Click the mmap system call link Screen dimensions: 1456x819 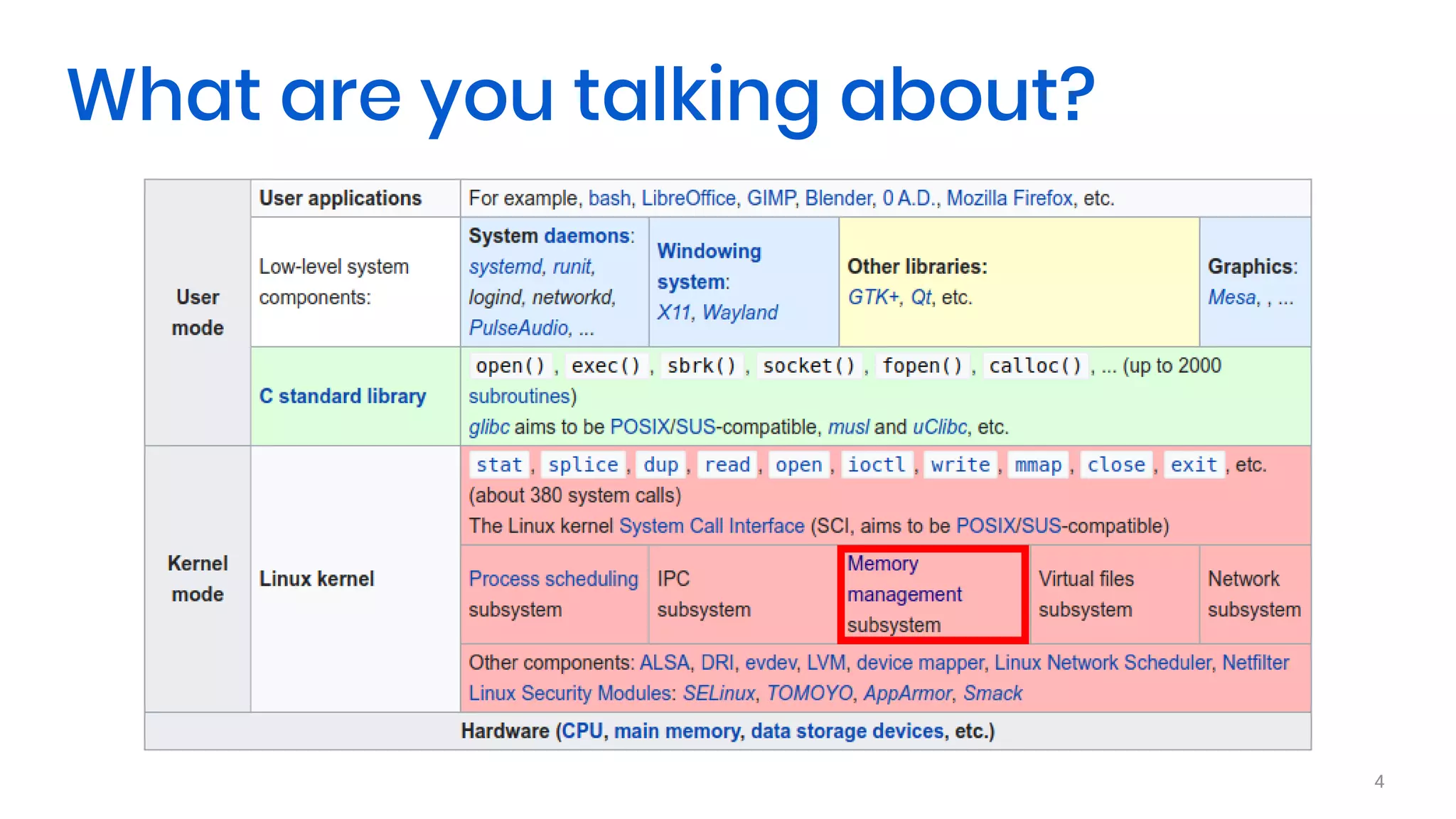[1038, 465]
